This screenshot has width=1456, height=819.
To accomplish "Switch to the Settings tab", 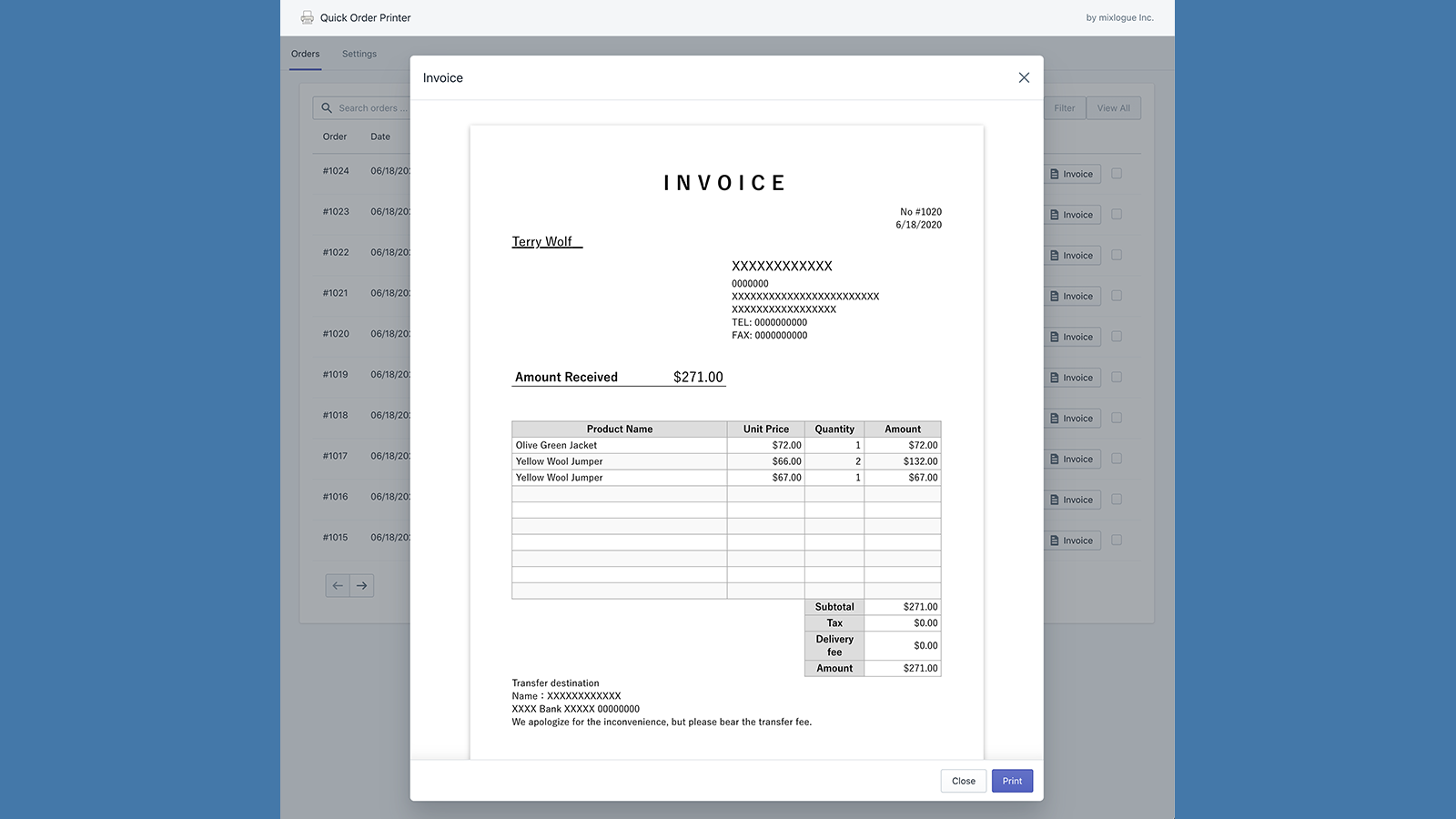I will click(x=359, y=54).
